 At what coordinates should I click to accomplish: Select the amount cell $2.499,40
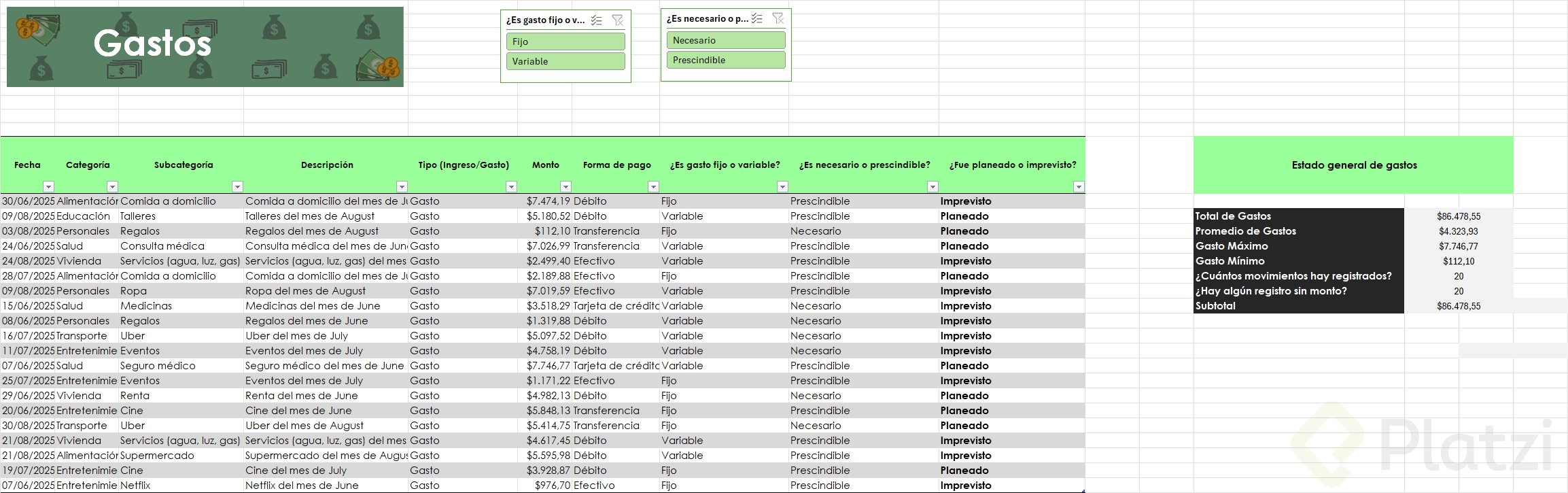point(544,261)
